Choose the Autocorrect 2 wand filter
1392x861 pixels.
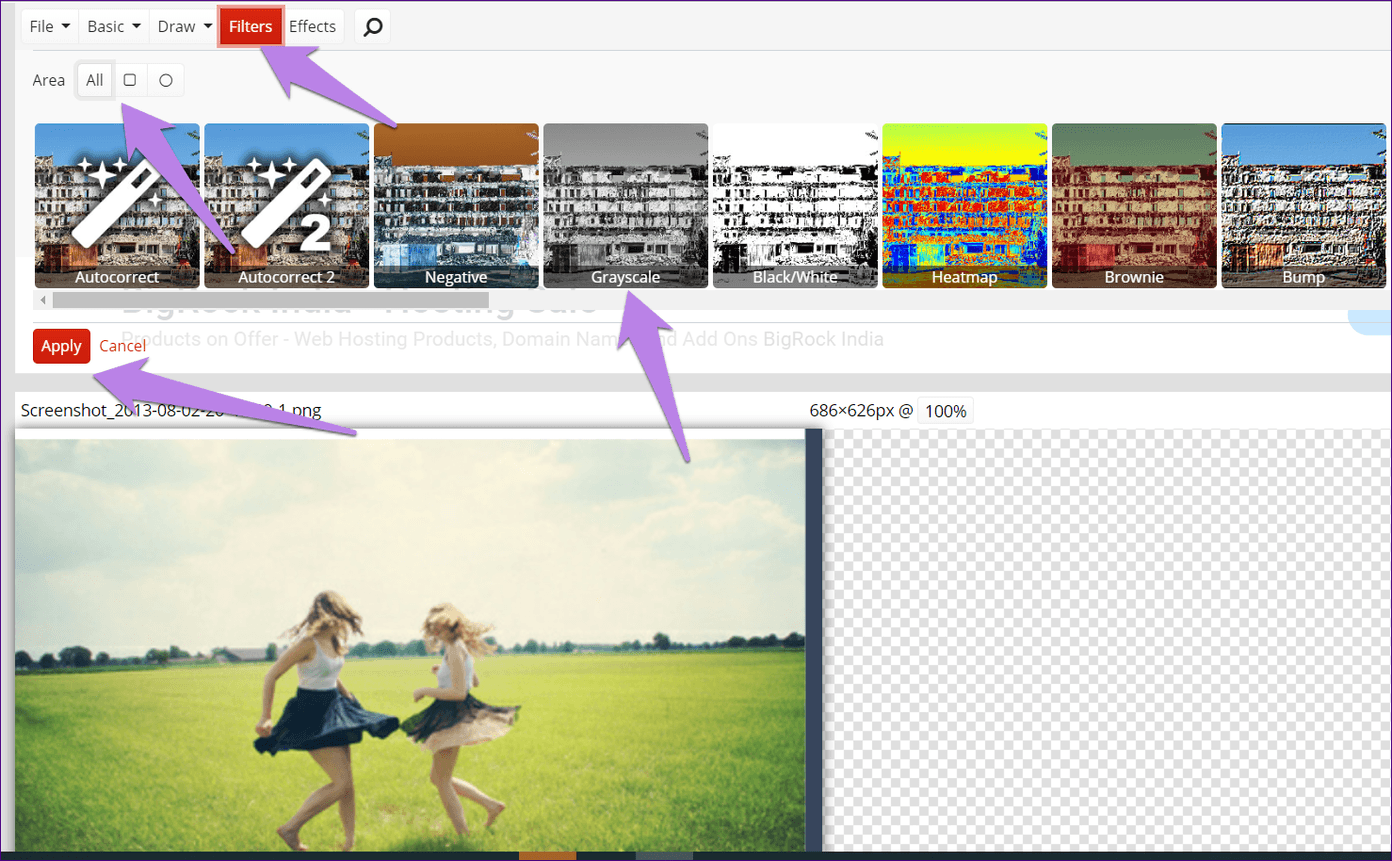click(287, 206)
